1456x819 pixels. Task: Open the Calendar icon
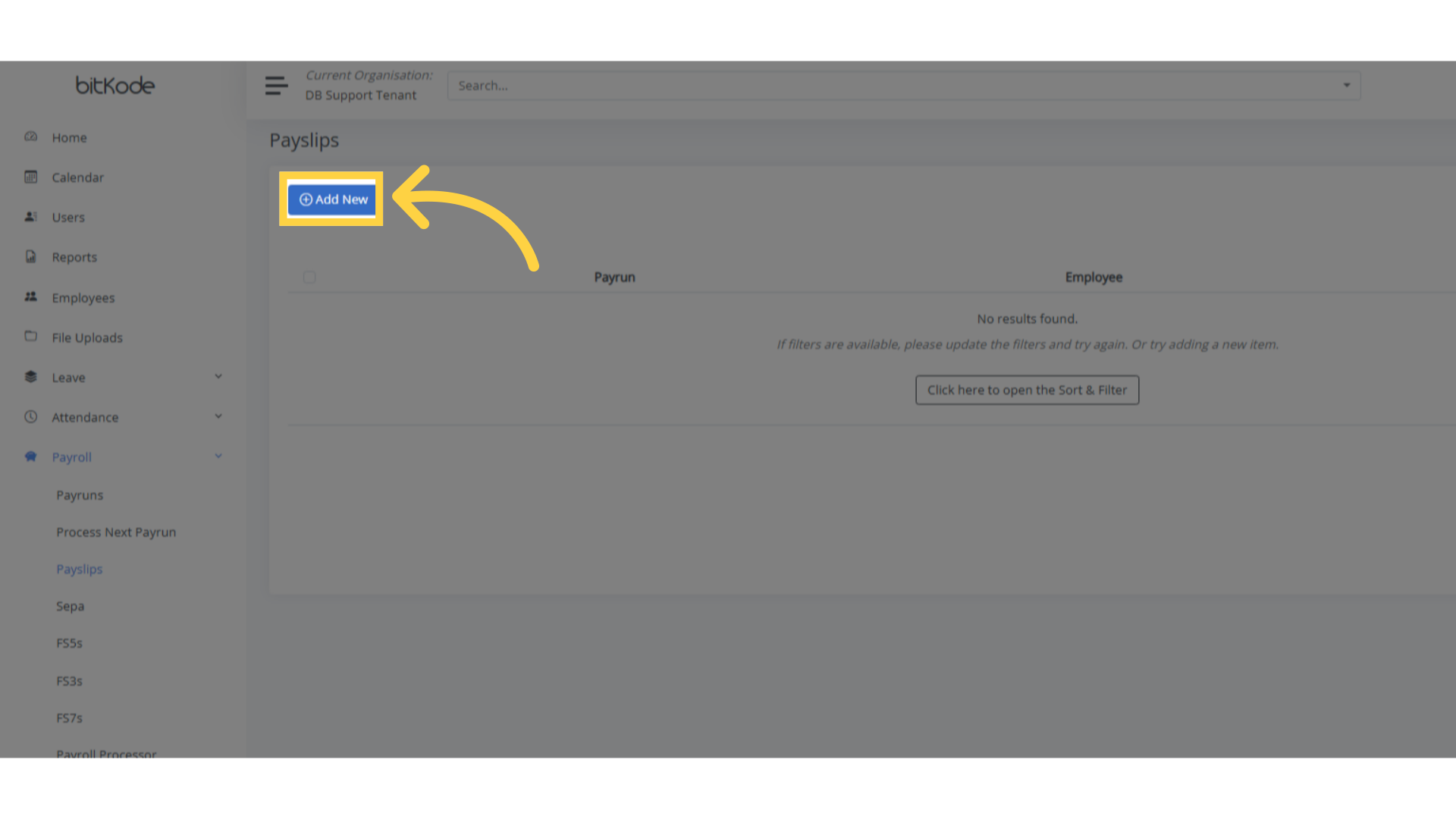click(30, 177)
